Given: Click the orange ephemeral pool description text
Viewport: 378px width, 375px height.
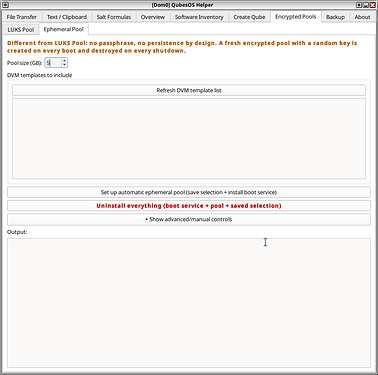Looking at the screenshot, I should 182,47.
